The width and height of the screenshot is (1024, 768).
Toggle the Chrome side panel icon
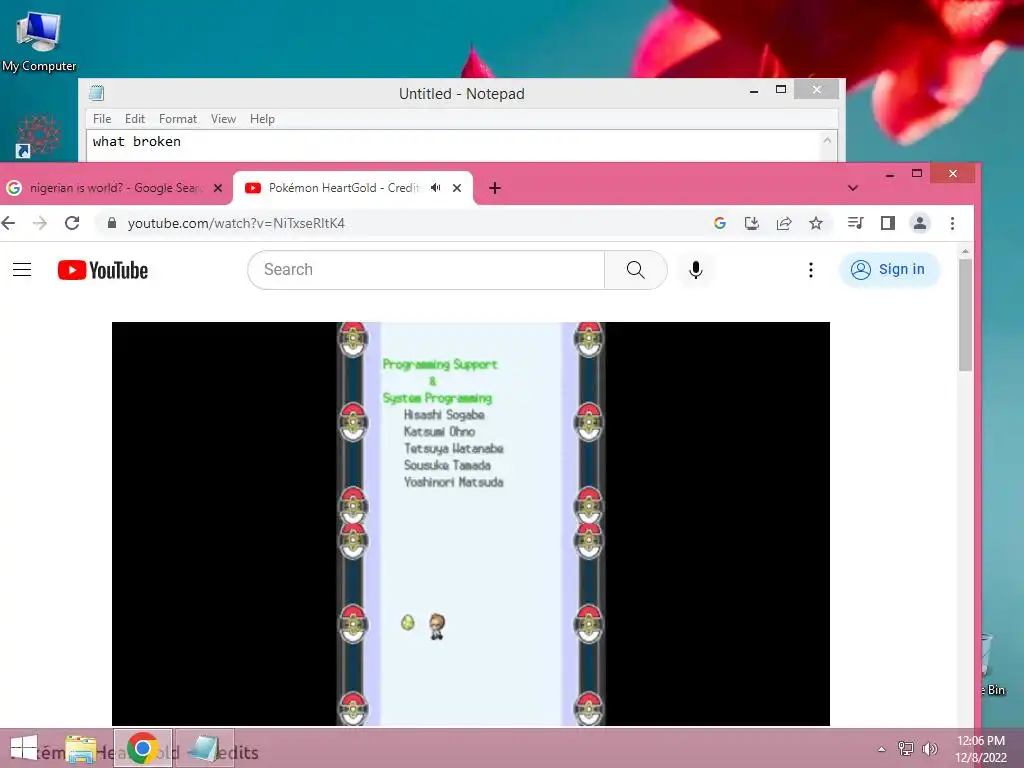[x=888, y=223]
